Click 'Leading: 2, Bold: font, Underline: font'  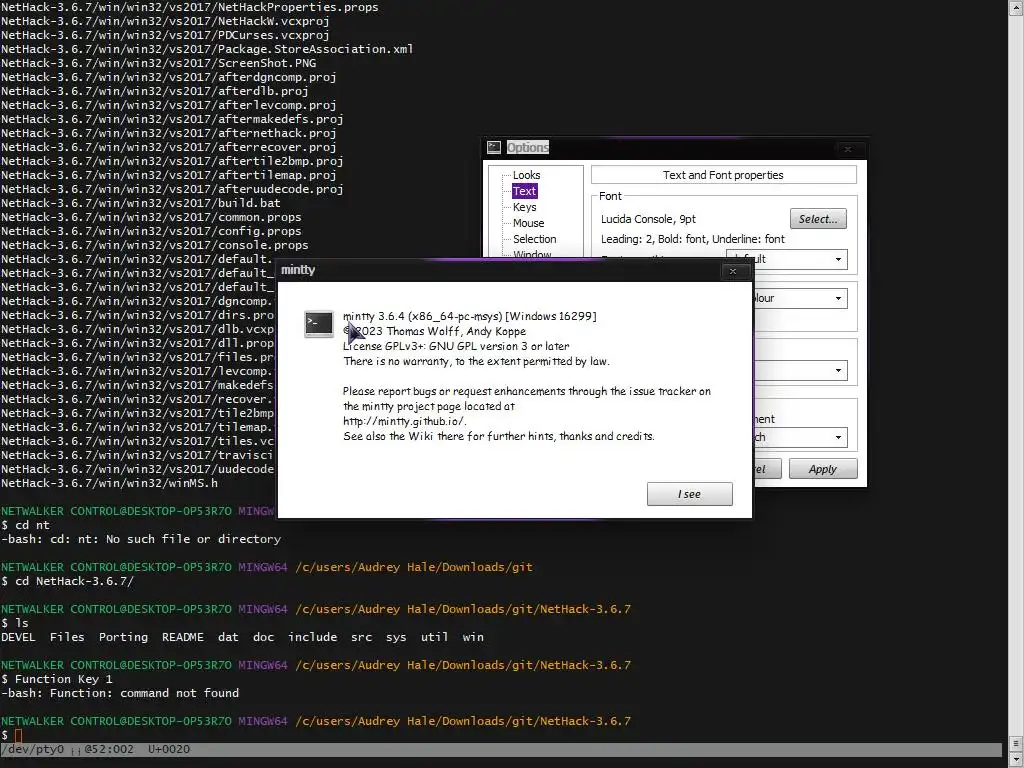coord(693,239)
